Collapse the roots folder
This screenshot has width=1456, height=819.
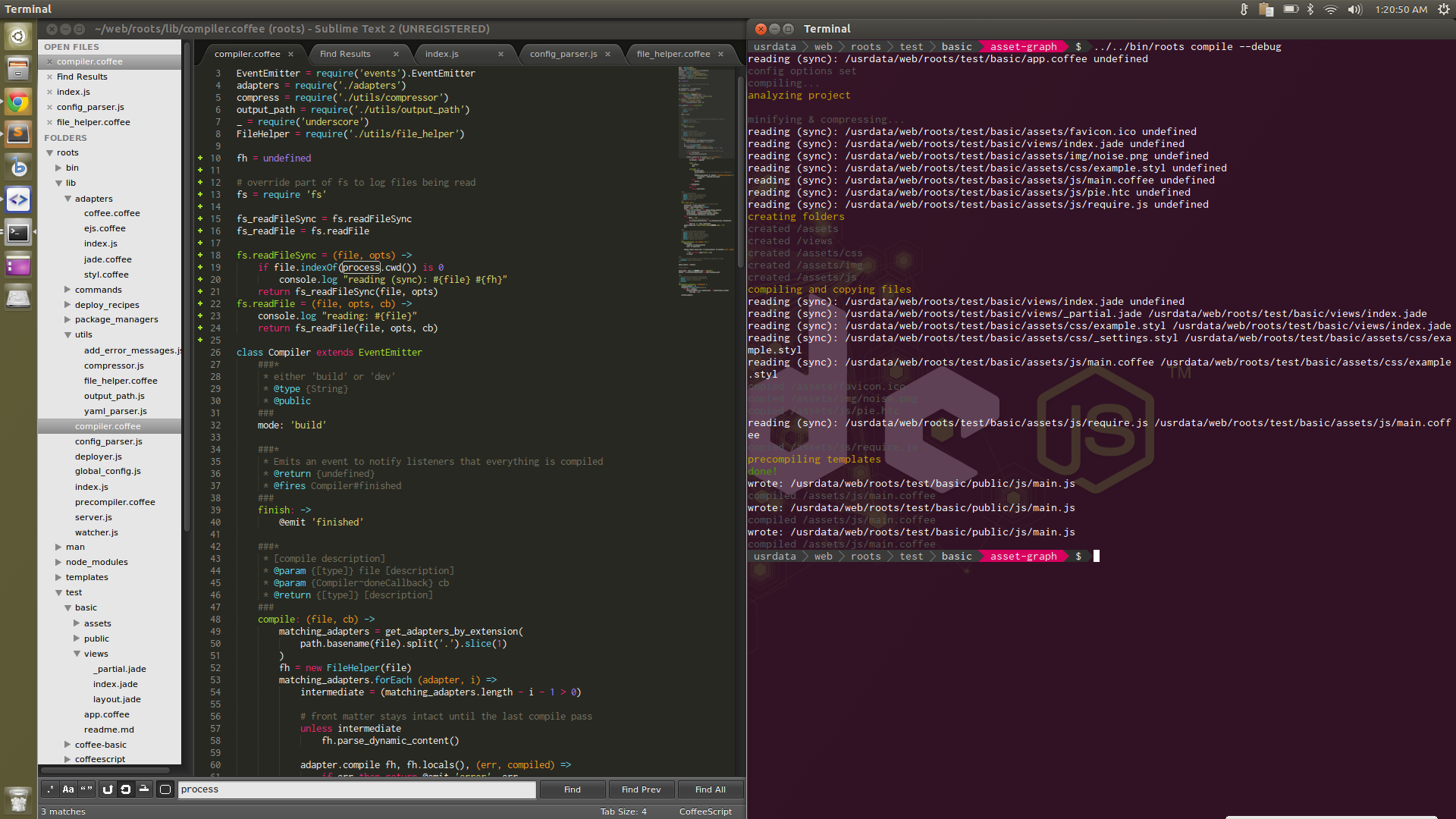[x=49, y=152]
